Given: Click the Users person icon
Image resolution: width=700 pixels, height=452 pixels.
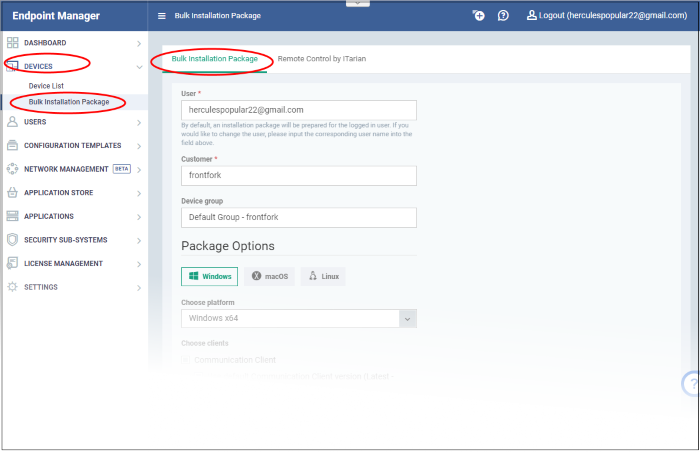Looking at the screenshot, I should point(12,122).
